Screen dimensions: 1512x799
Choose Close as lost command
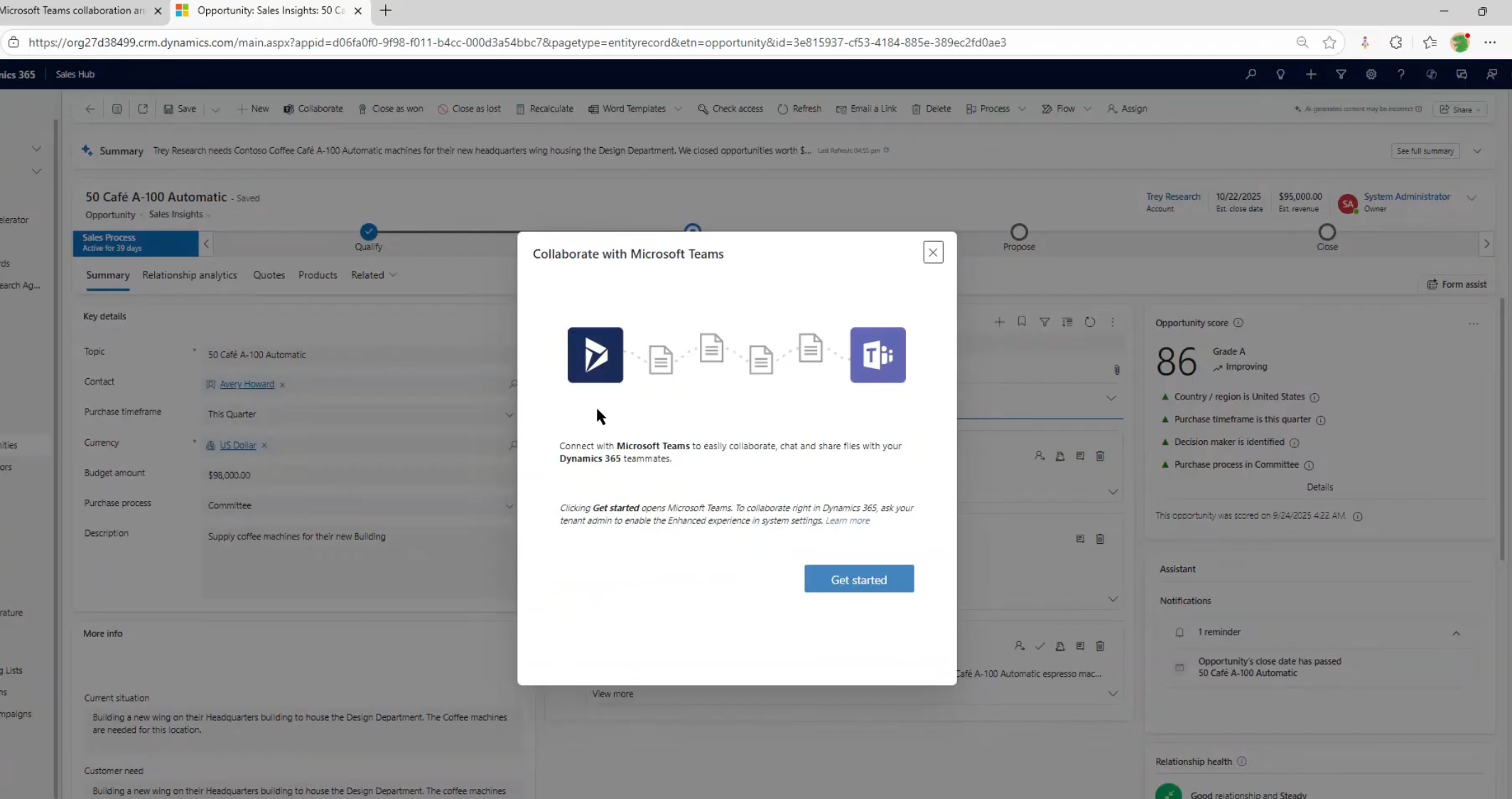pyautogui.click(x=470, y=109)
